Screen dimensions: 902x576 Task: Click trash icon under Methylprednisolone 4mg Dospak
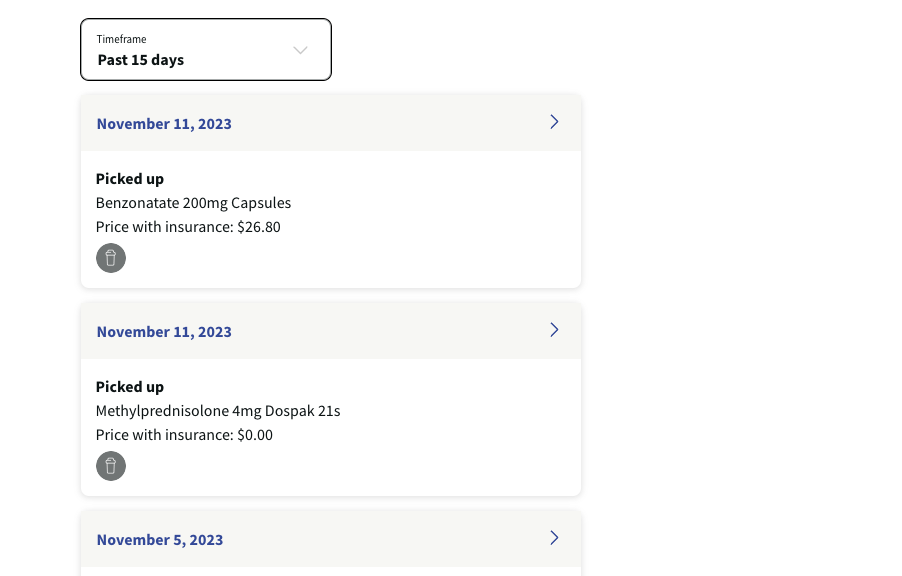tap(110, 466)
